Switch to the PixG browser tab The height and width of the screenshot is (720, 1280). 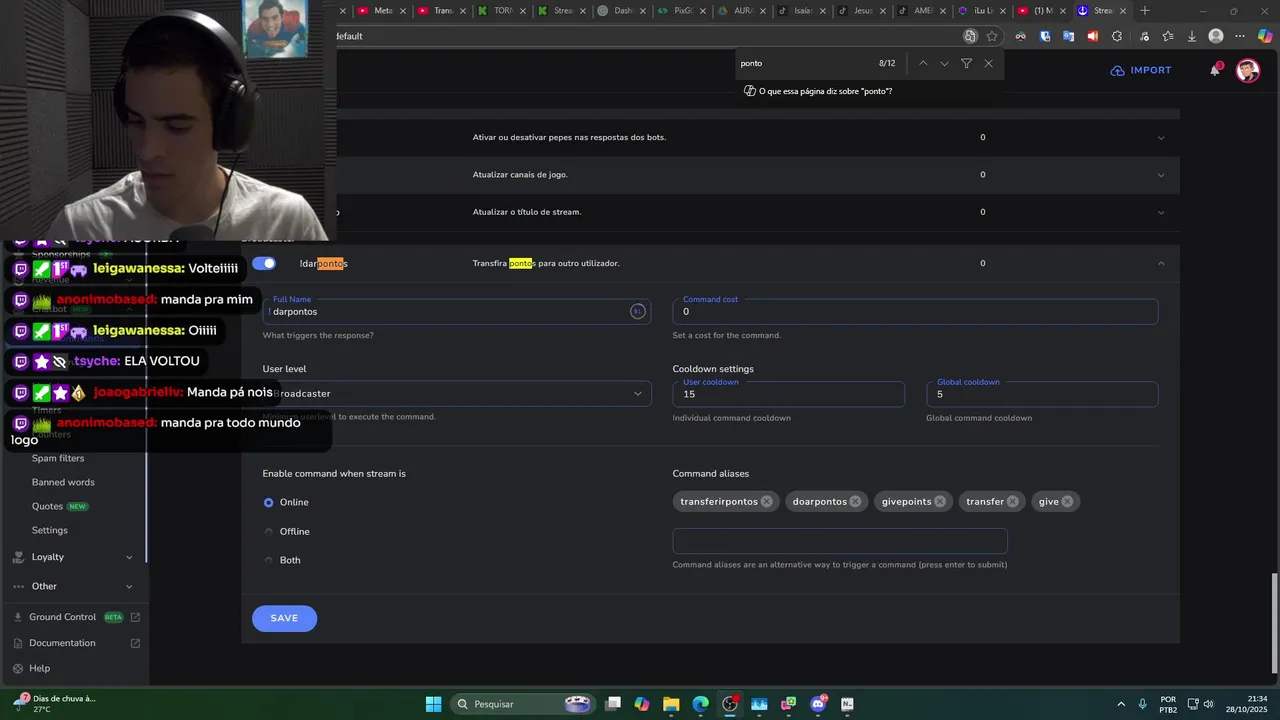click(680, 11)
